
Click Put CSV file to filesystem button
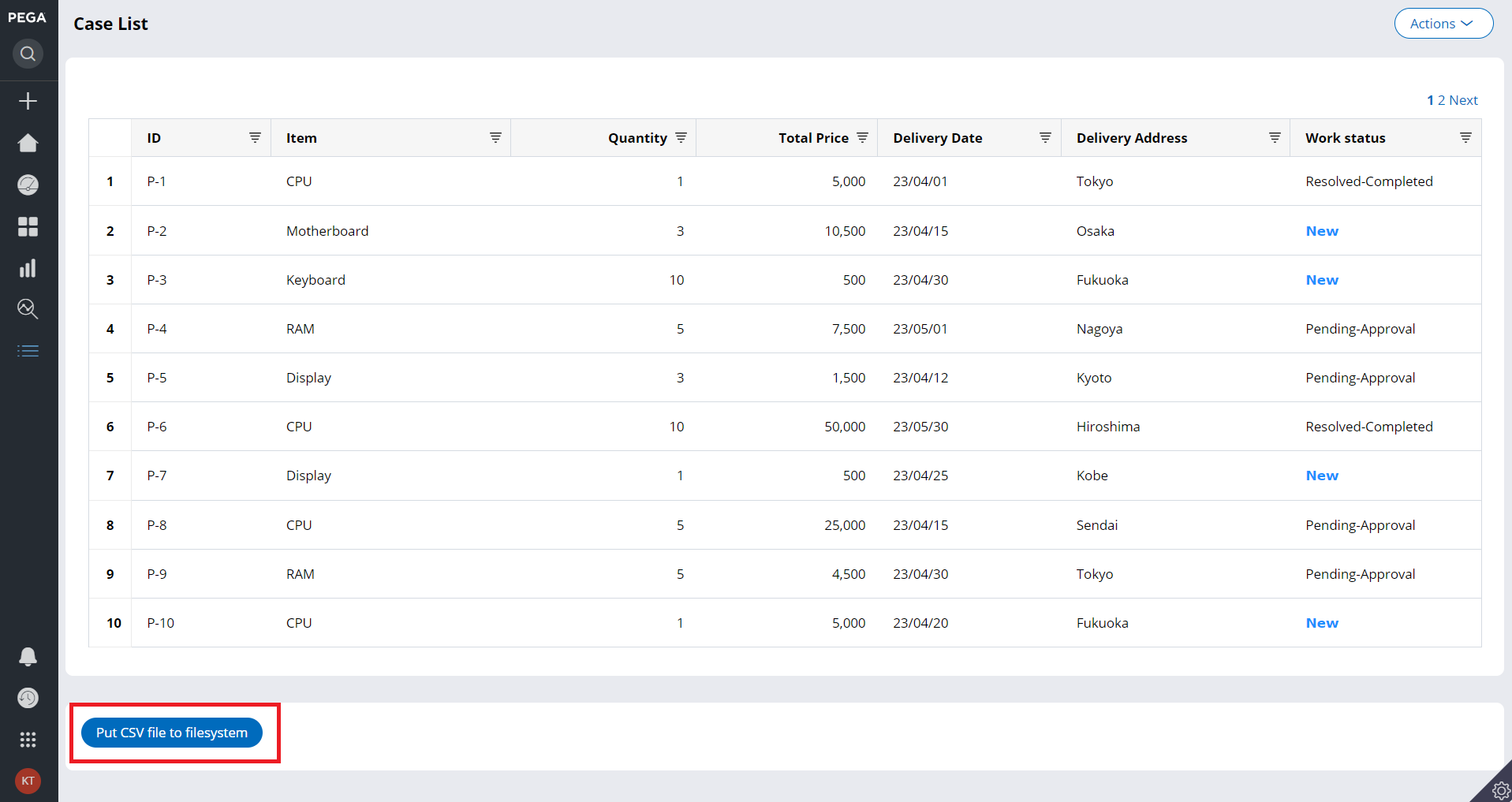coord(172,733)
